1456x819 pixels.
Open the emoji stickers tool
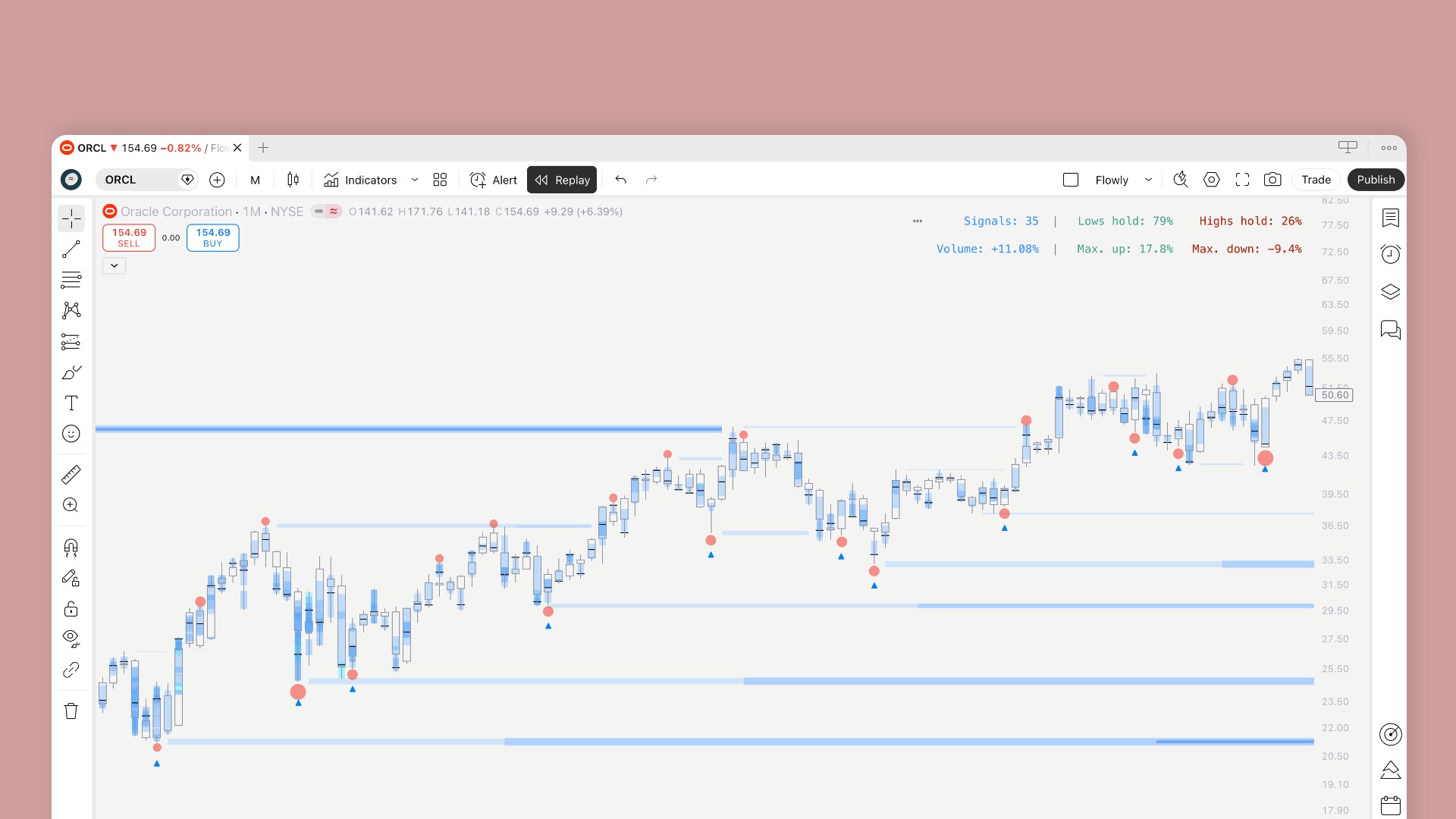(71, 434)
